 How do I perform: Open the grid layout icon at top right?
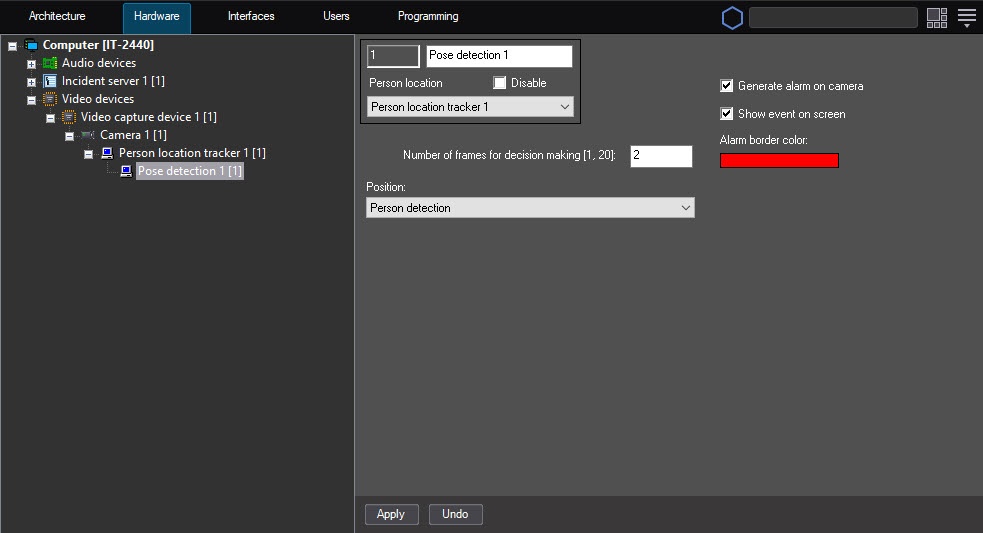pos(937,17)
